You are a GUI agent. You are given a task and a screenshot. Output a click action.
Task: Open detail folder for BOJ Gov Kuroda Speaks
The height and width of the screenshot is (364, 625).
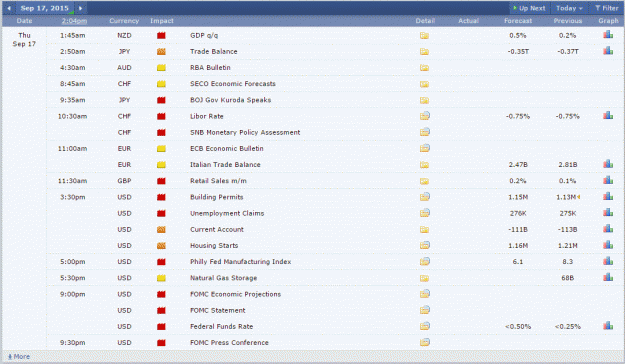(424, 100)
